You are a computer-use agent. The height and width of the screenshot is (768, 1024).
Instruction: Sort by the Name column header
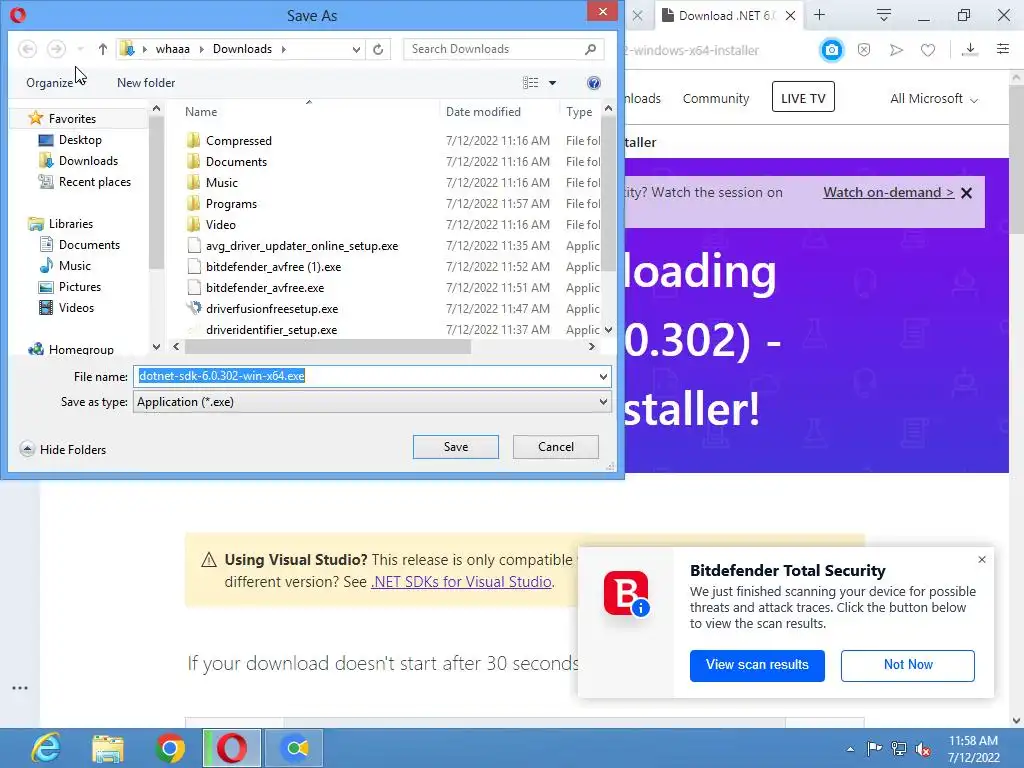coord(201,112)
